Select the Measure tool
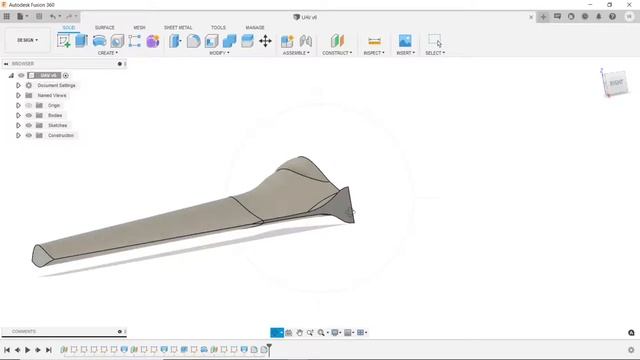The image size is (640, 360). pyautogui.click(x=374, y=41)
